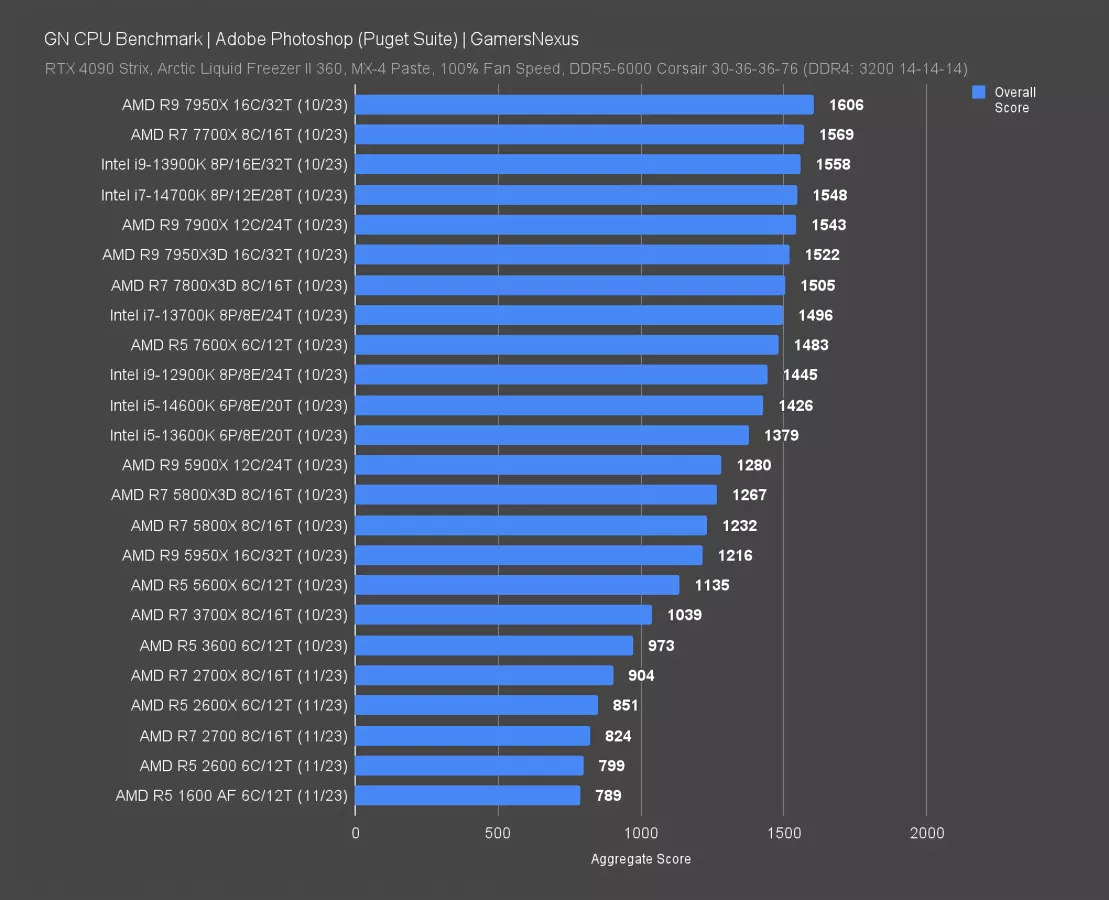Click the AMD R5 3600 bar
Image resolution: width=1109 pixels, height=900 pixels.
tap(494, 645)
